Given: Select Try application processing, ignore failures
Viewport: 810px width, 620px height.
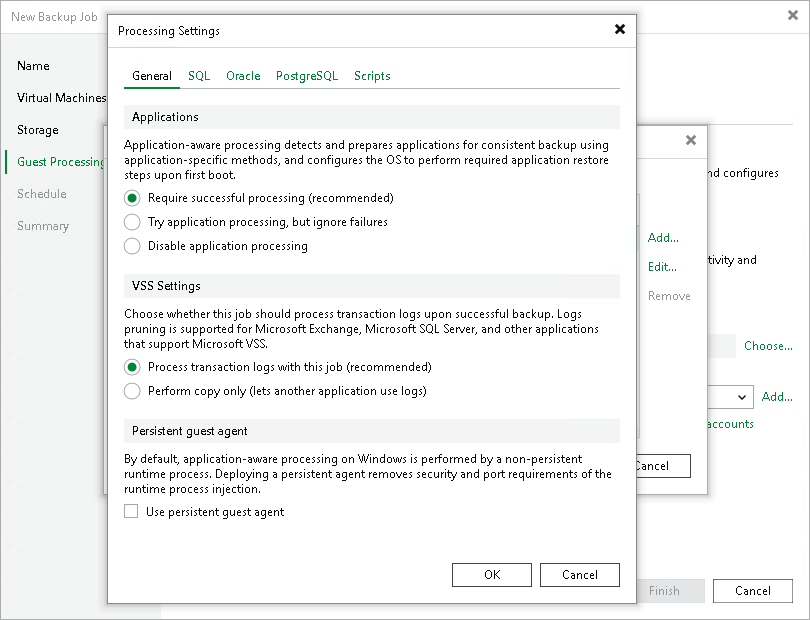Looking at the screenshot, I should (x=132, y=222).
